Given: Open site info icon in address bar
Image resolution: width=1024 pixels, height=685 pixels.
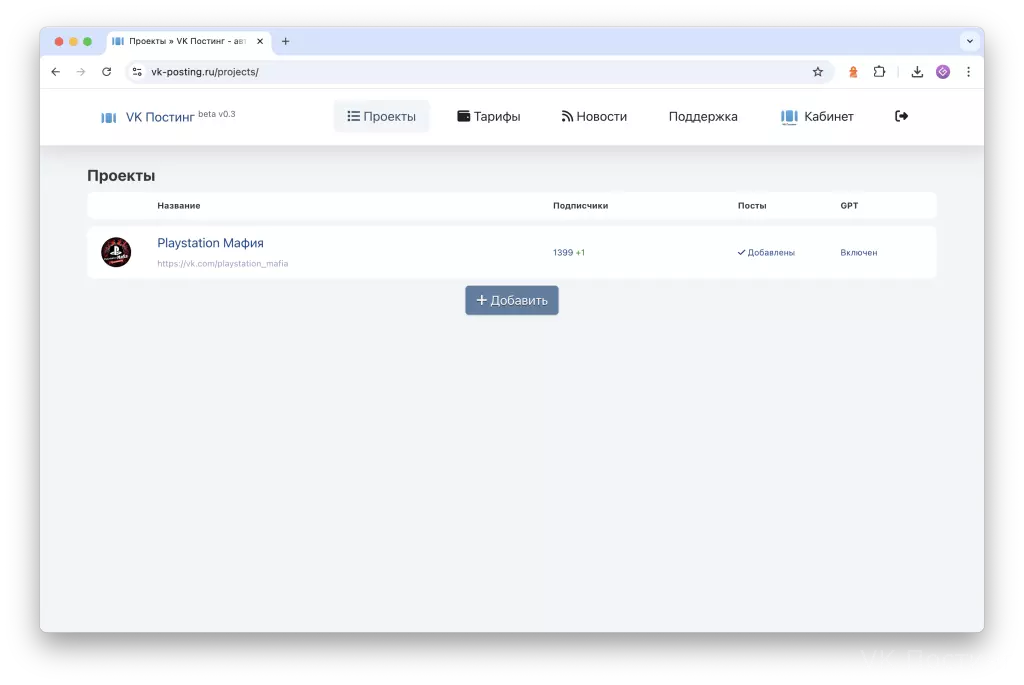Looking at the screenshot, I should coord(137,72).
